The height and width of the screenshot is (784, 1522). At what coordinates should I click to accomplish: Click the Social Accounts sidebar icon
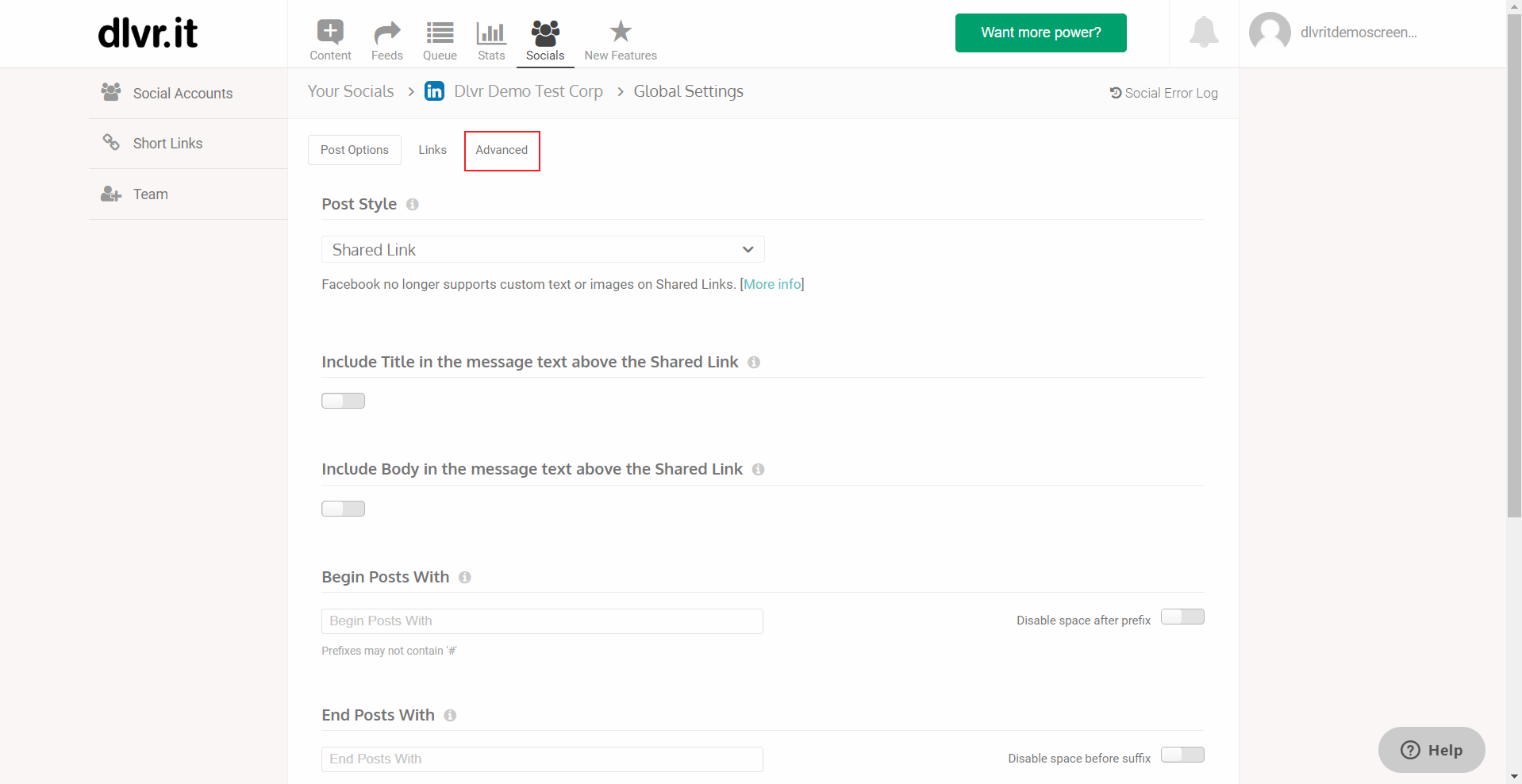coord(111,92)
